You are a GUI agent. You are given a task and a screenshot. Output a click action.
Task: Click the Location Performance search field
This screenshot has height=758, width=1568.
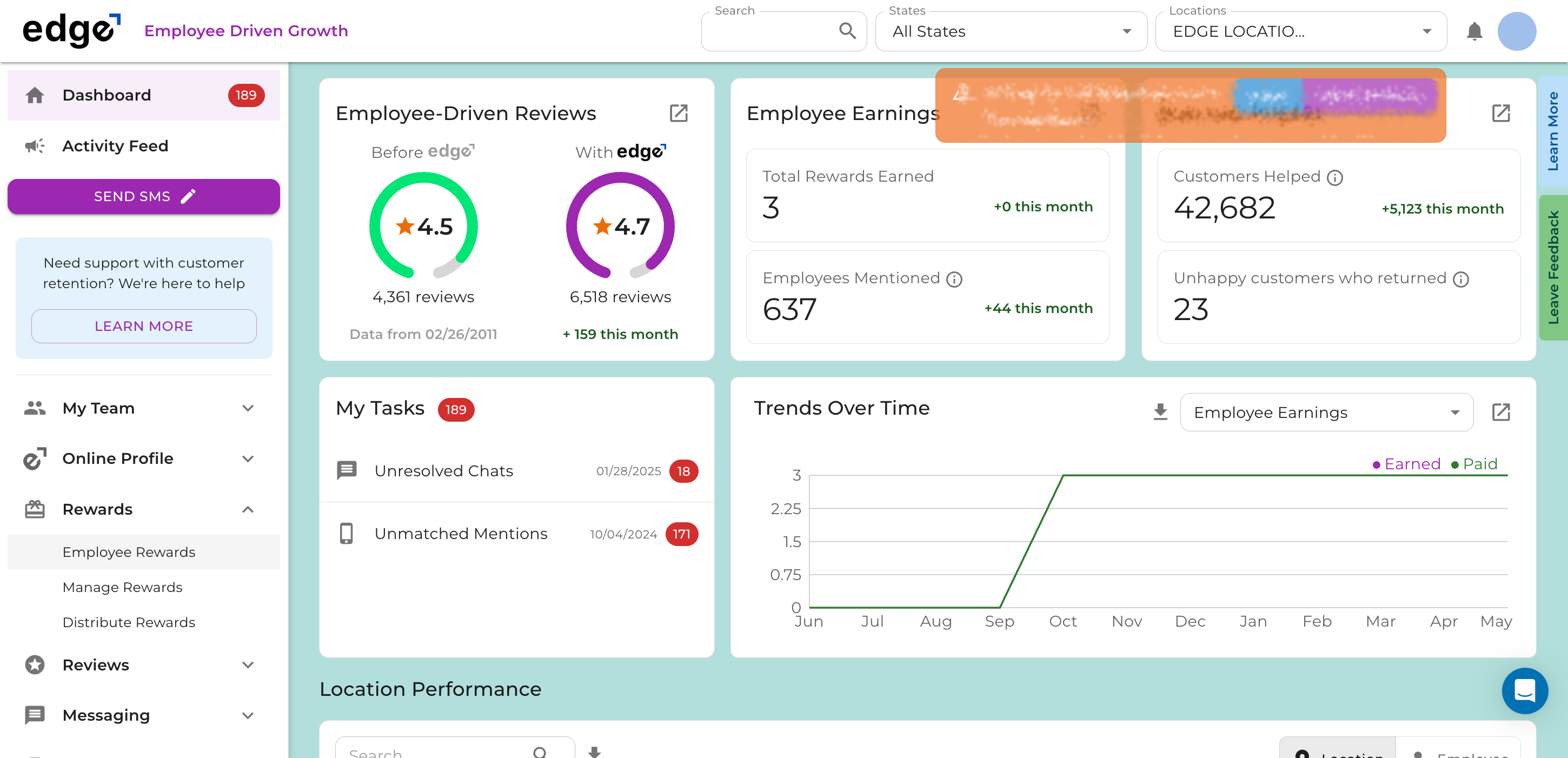tap(454, 749)
